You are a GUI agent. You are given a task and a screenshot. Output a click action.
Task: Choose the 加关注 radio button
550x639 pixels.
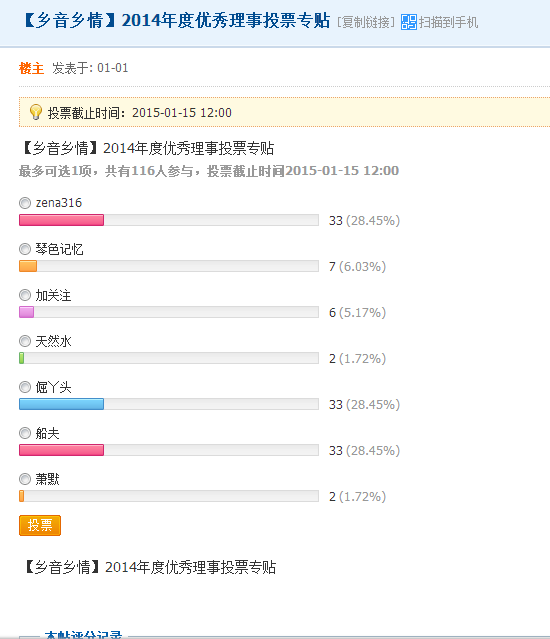[25, 295]
